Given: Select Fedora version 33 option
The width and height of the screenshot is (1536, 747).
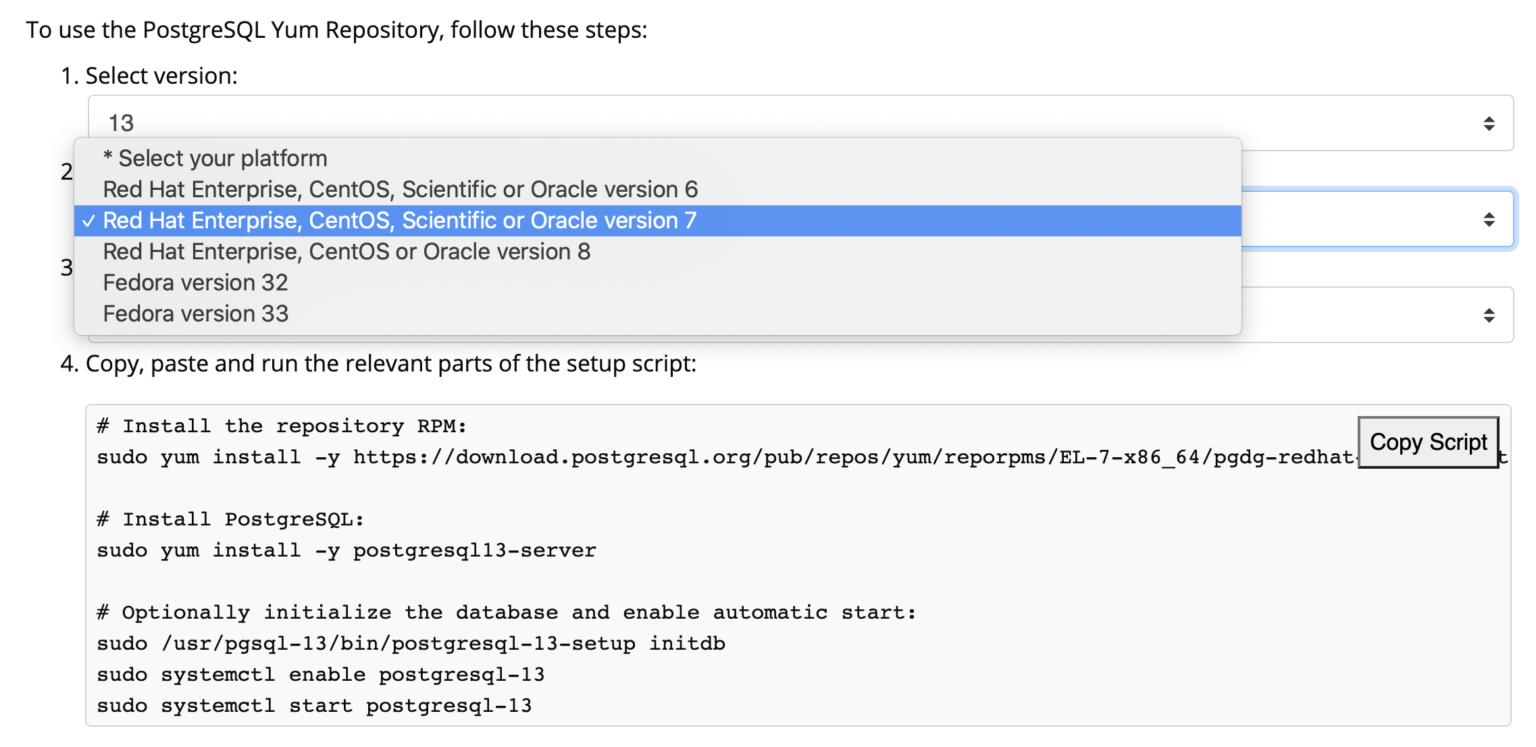Looking at the screenshot, I should point(658,313).
